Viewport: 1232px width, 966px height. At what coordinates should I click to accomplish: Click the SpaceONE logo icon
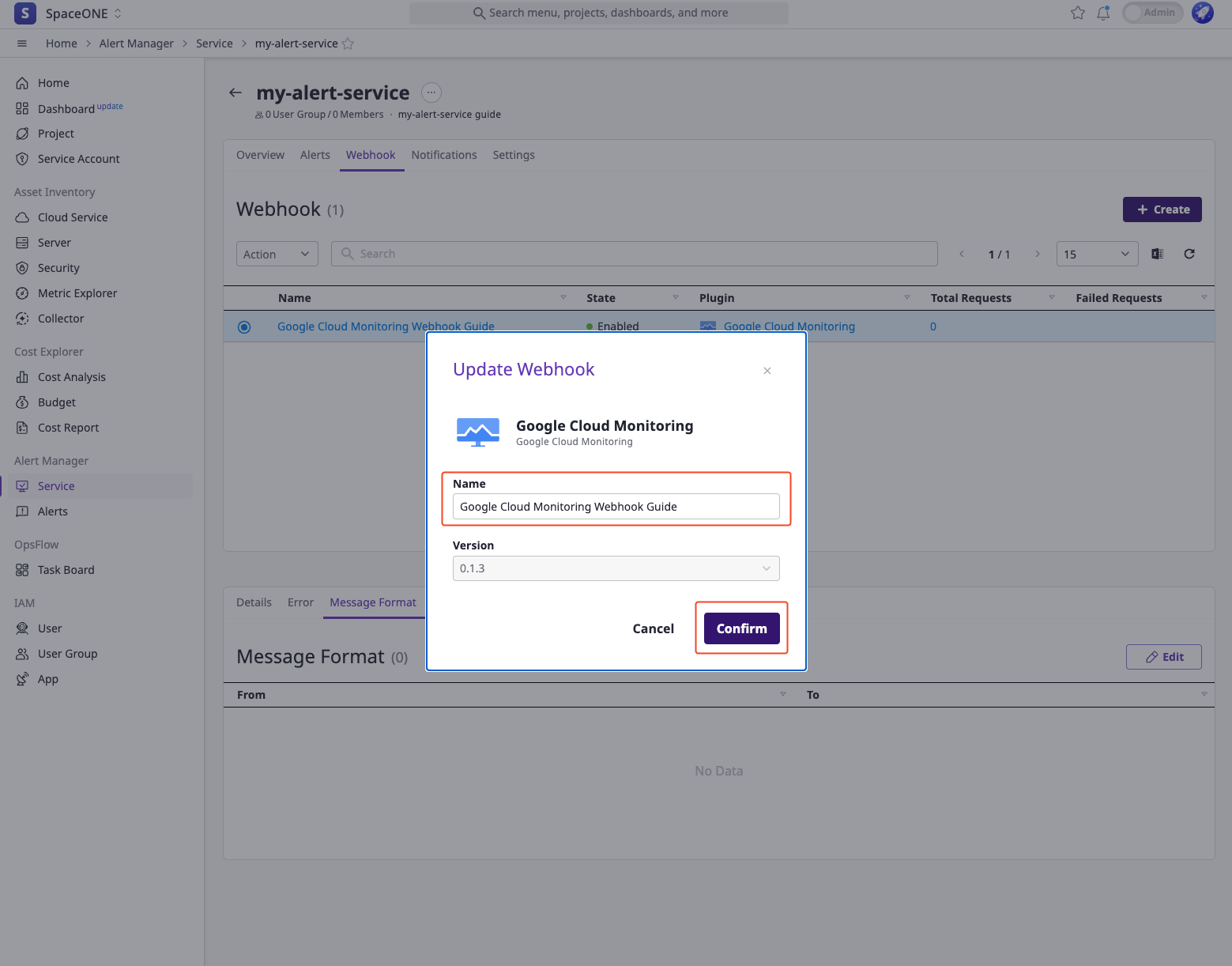pyautogui.click(x=25, y=13)
